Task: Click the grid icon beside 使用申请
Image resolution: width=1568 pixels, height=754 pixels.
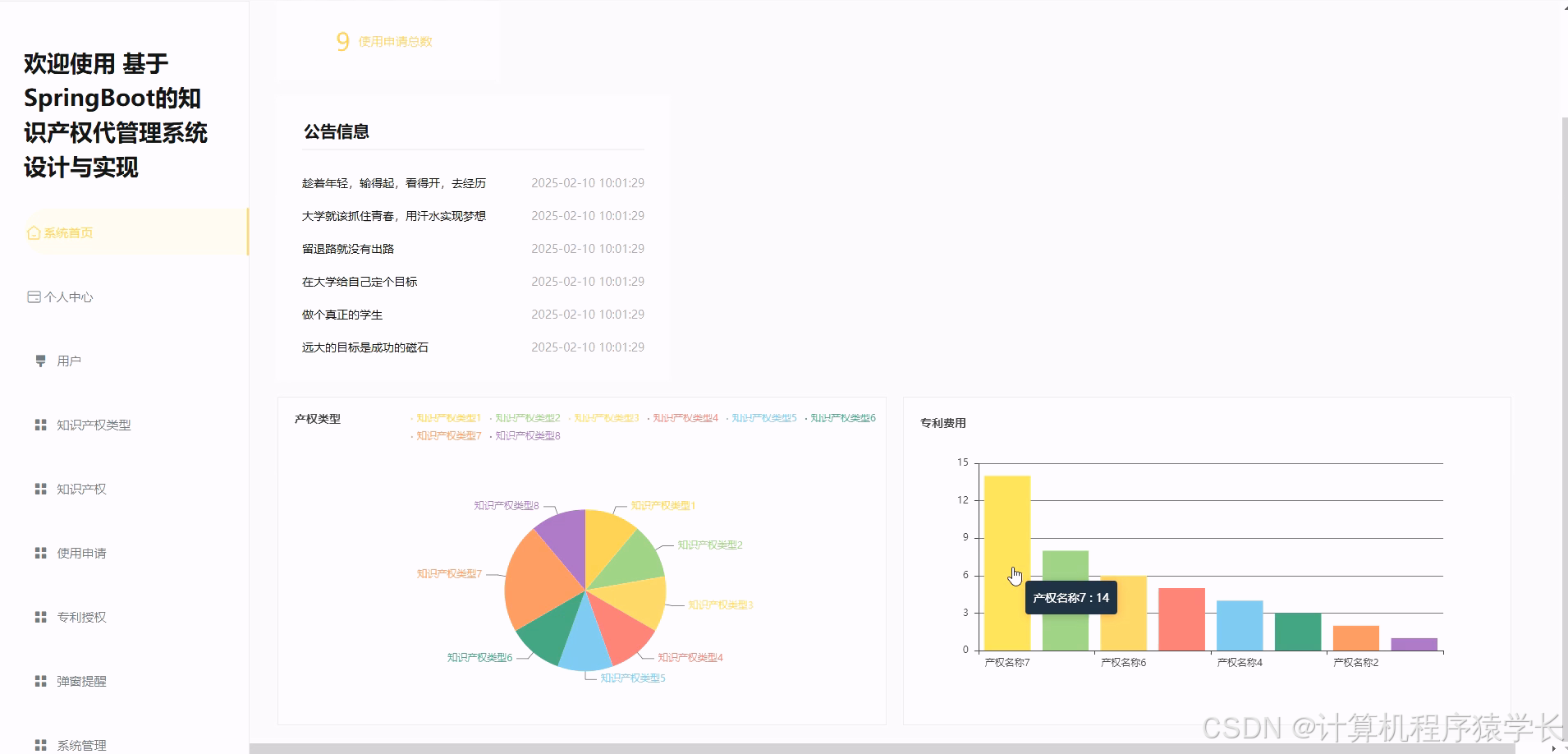Action: 40,553
